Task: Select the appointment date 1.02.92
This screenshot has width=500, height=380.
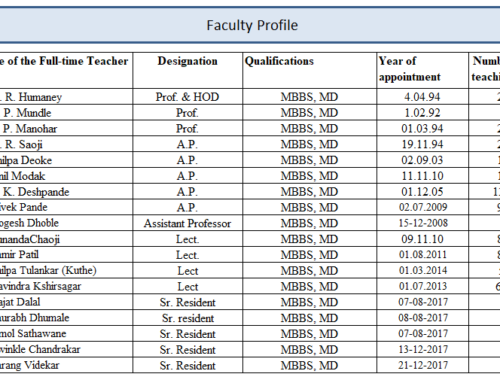Action: click(x=422, y=113)
